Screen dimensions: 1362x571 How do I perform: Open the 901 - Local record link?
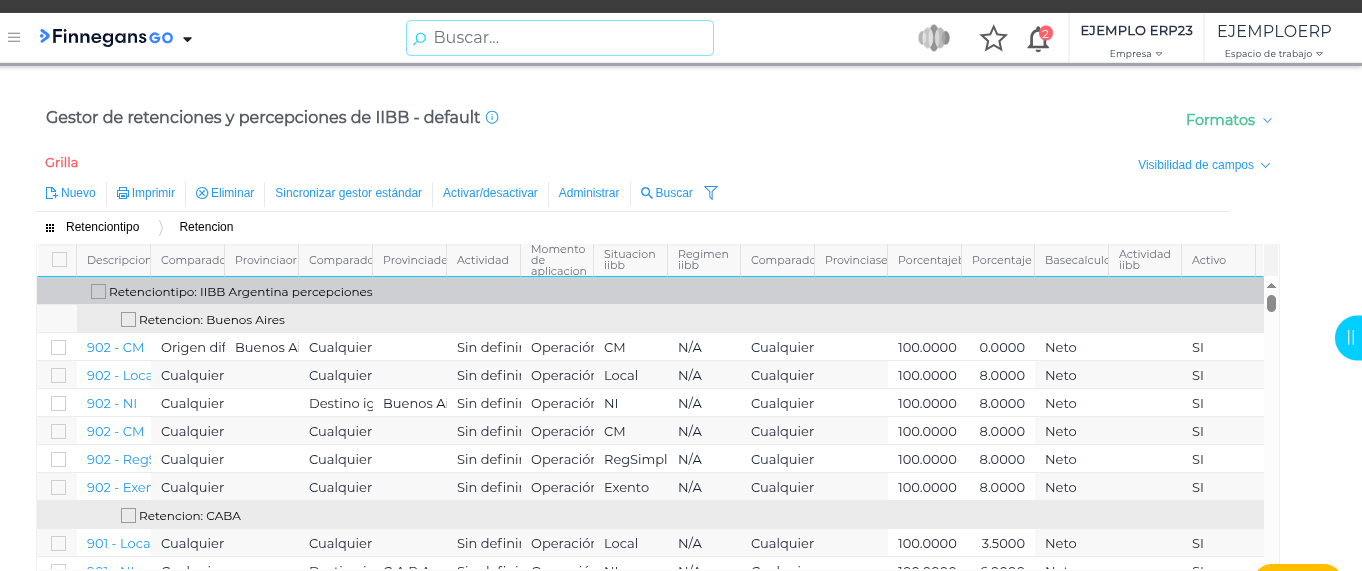118,544
